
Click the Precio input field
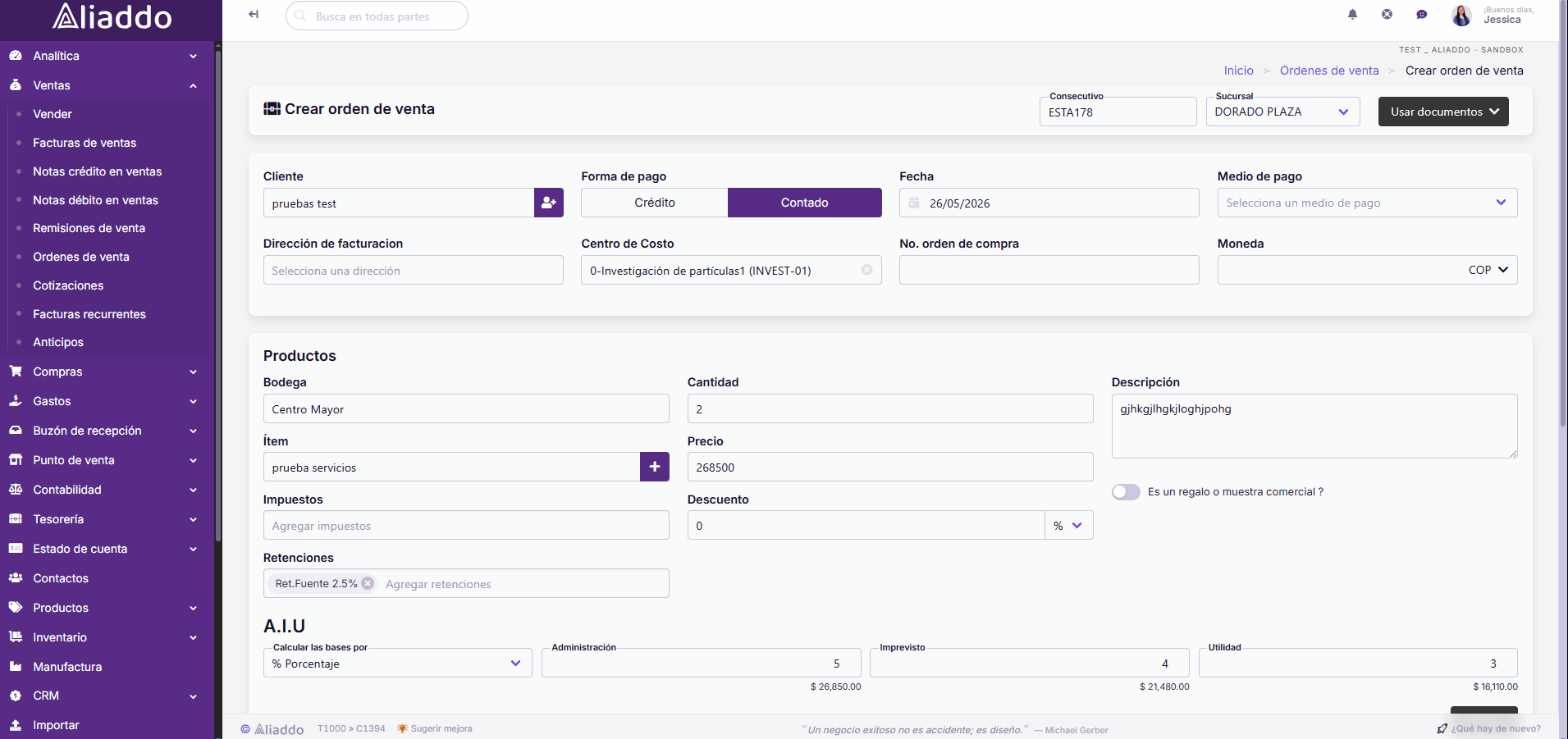click(x=890, y=467)
